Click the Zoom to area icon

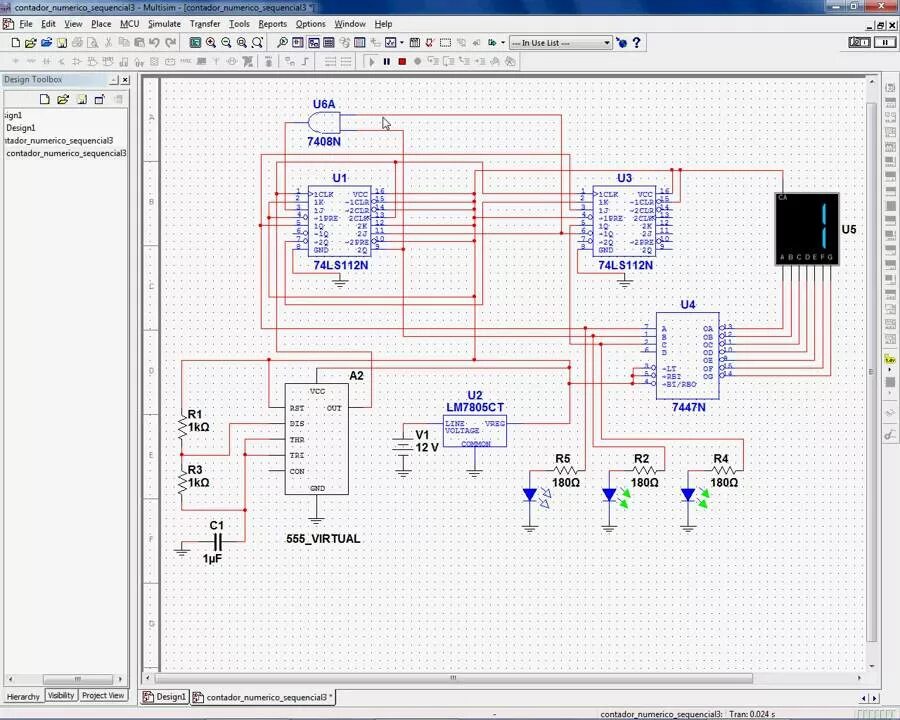click(x=242, y=42)
